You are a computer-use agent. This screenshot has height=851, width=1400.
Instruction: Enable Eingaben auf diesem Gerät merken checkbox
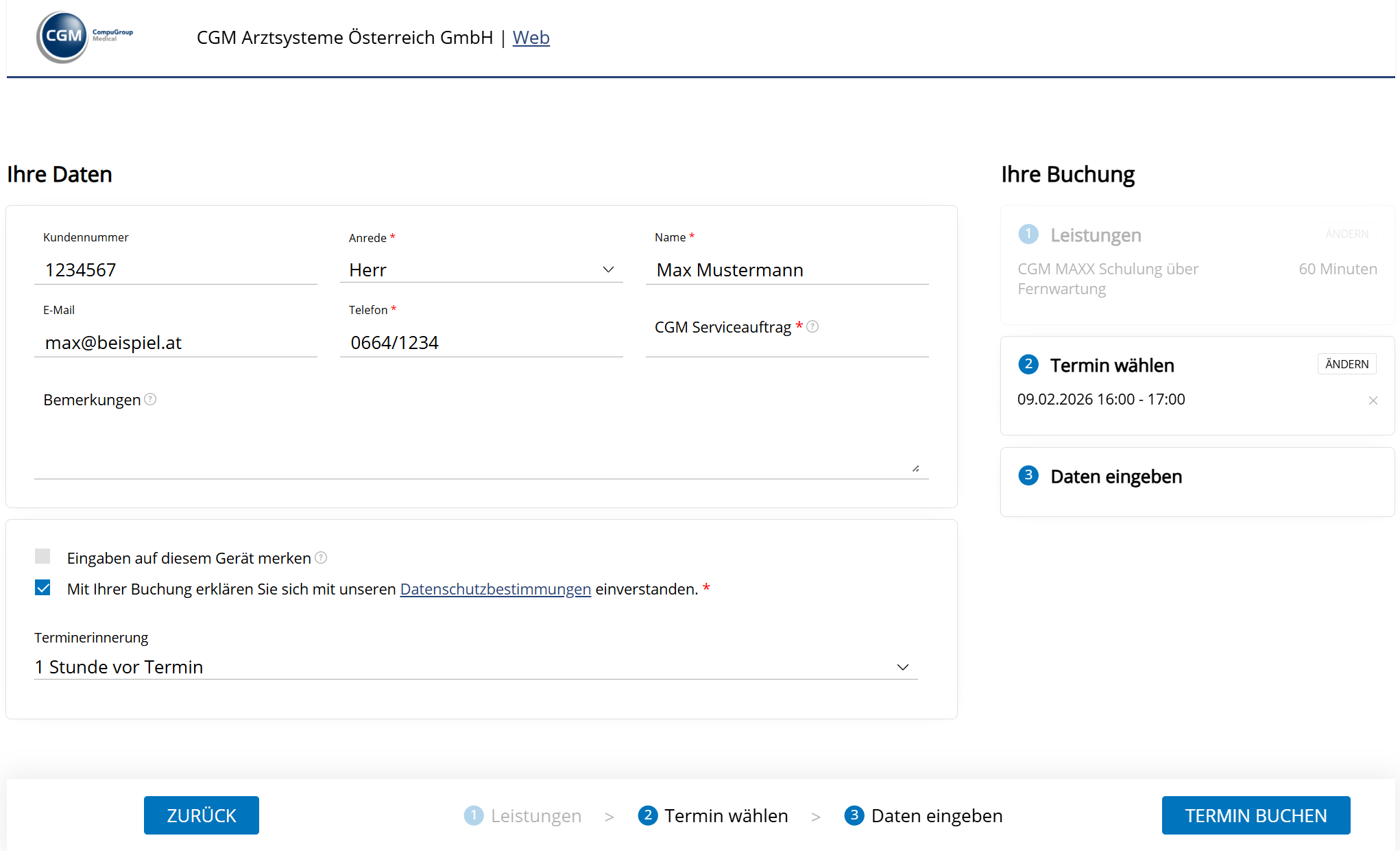(x=43, y=556)
